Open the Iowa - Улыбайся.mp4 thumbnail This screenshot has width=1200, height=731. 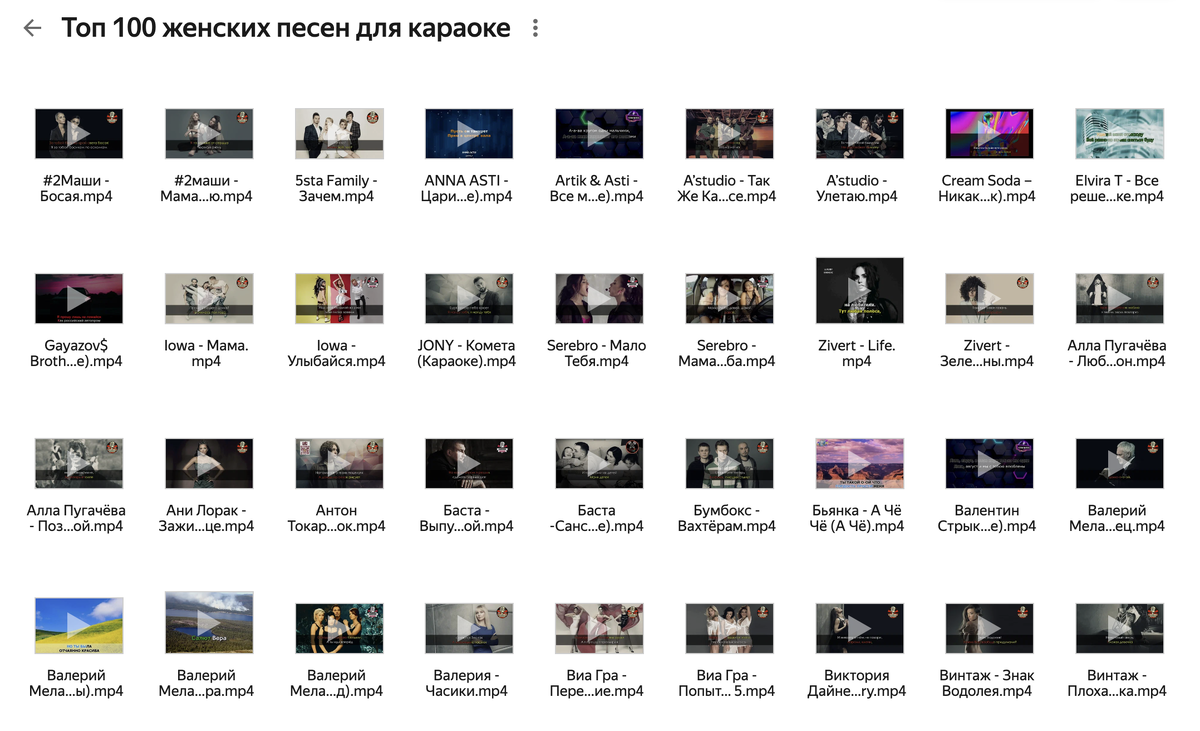point(339,298)
